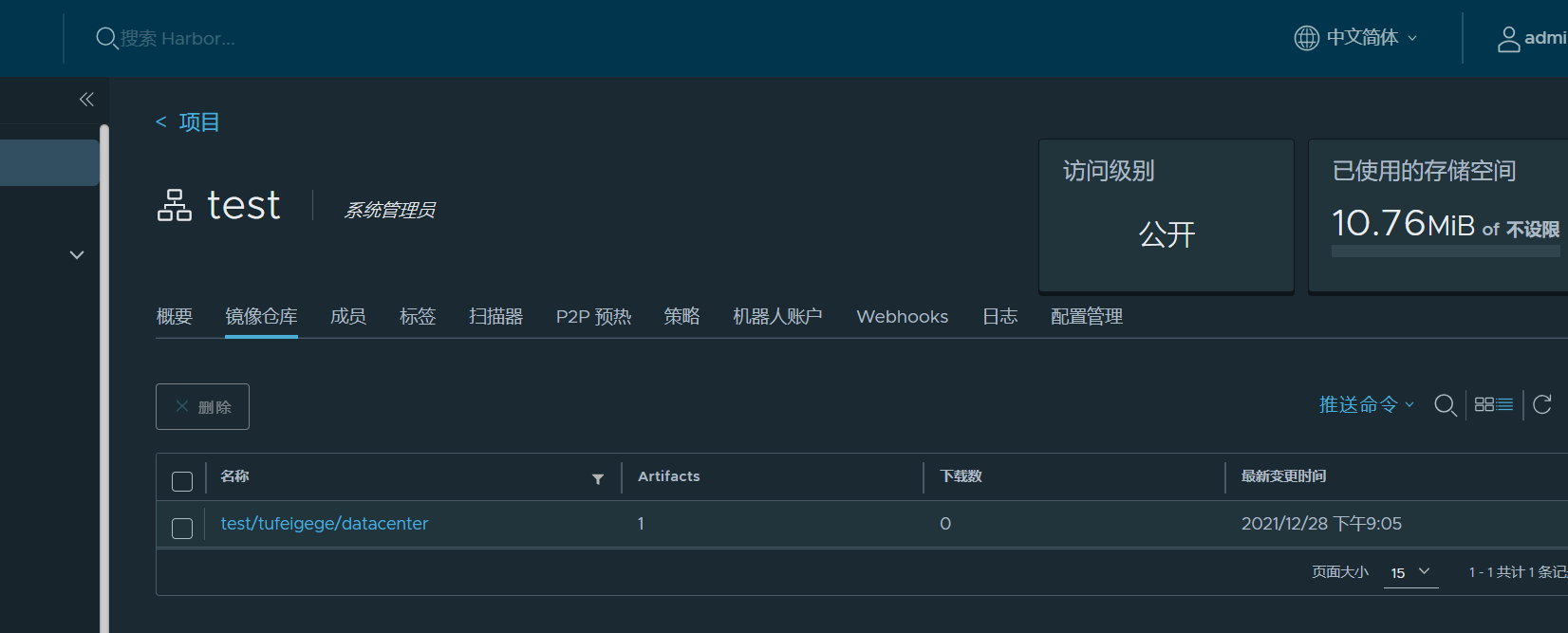Open the test/tufeigege/datacenter repository link
Screen dimensions: 1568x633
tap(325, 523)
